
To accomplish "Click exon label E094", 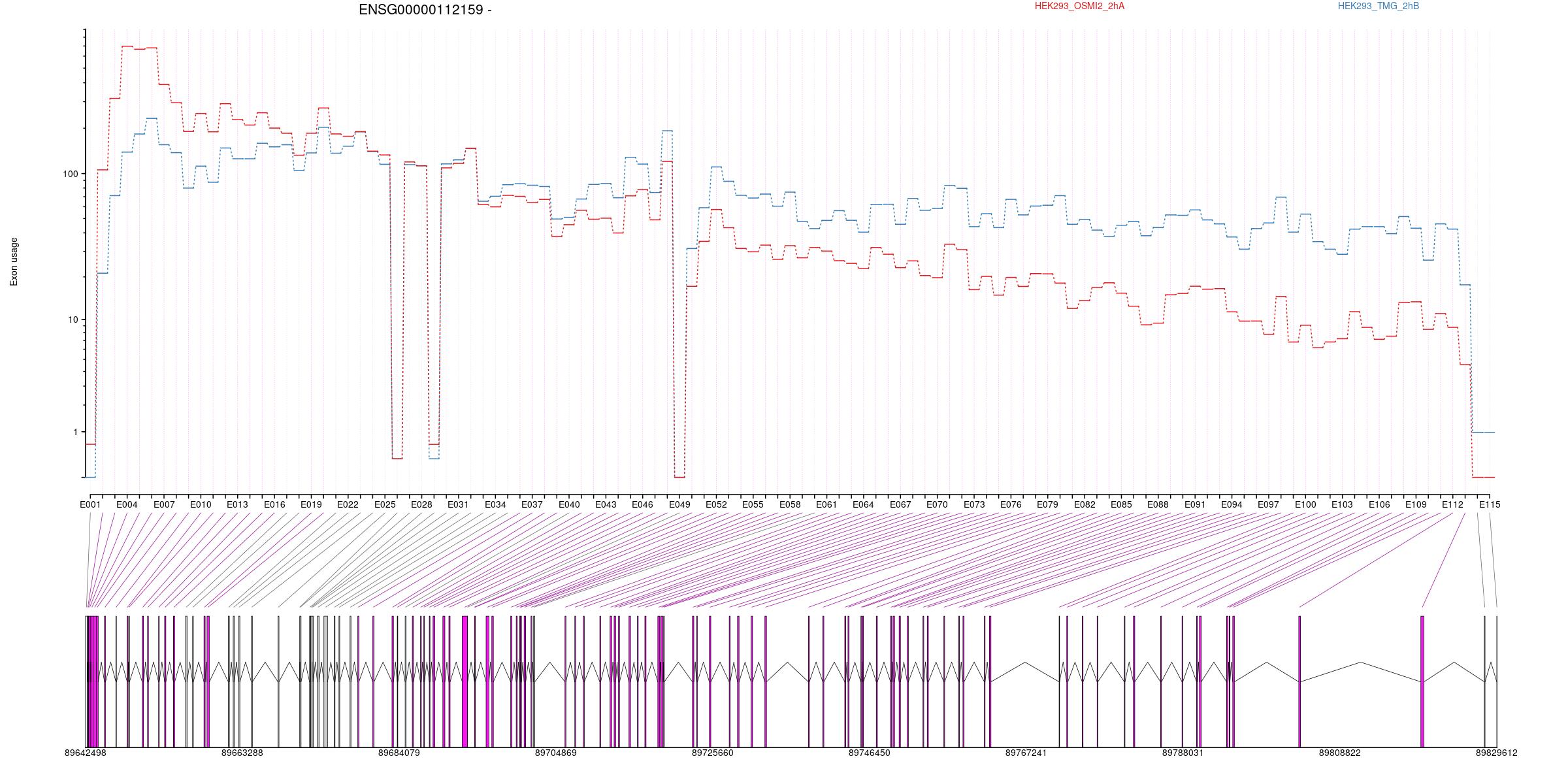I will coord(1232,504).
